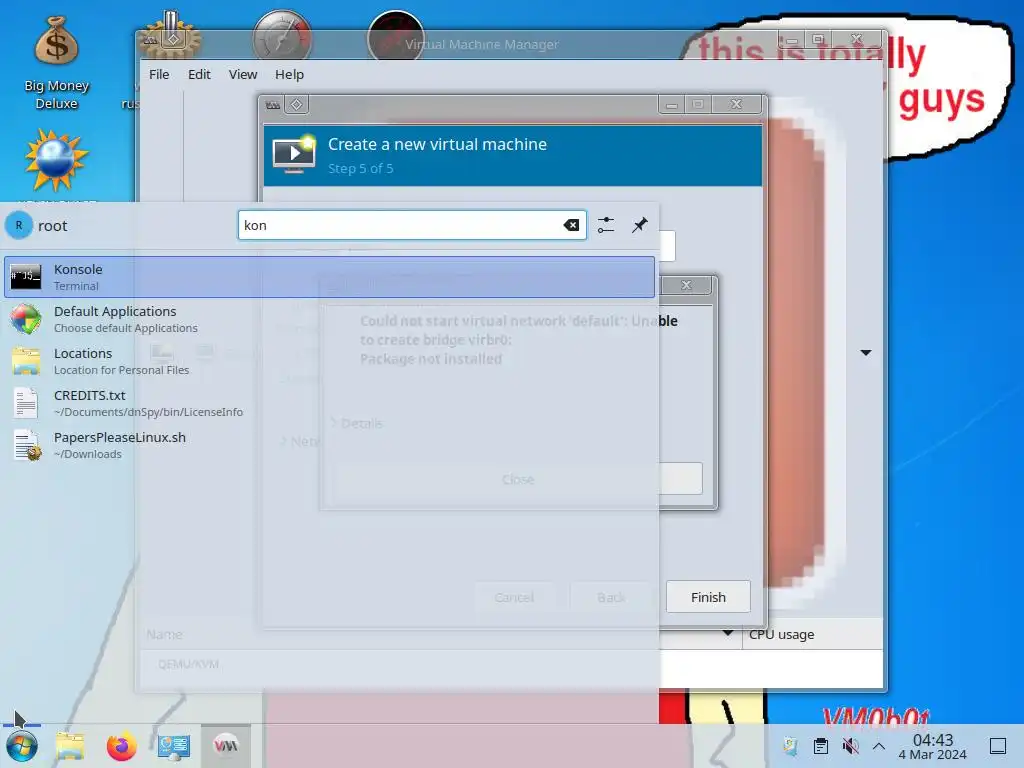The height and width of the screenshot is (768, 1024).
Task: Open the start menu button
Action: tap(22, 746)
